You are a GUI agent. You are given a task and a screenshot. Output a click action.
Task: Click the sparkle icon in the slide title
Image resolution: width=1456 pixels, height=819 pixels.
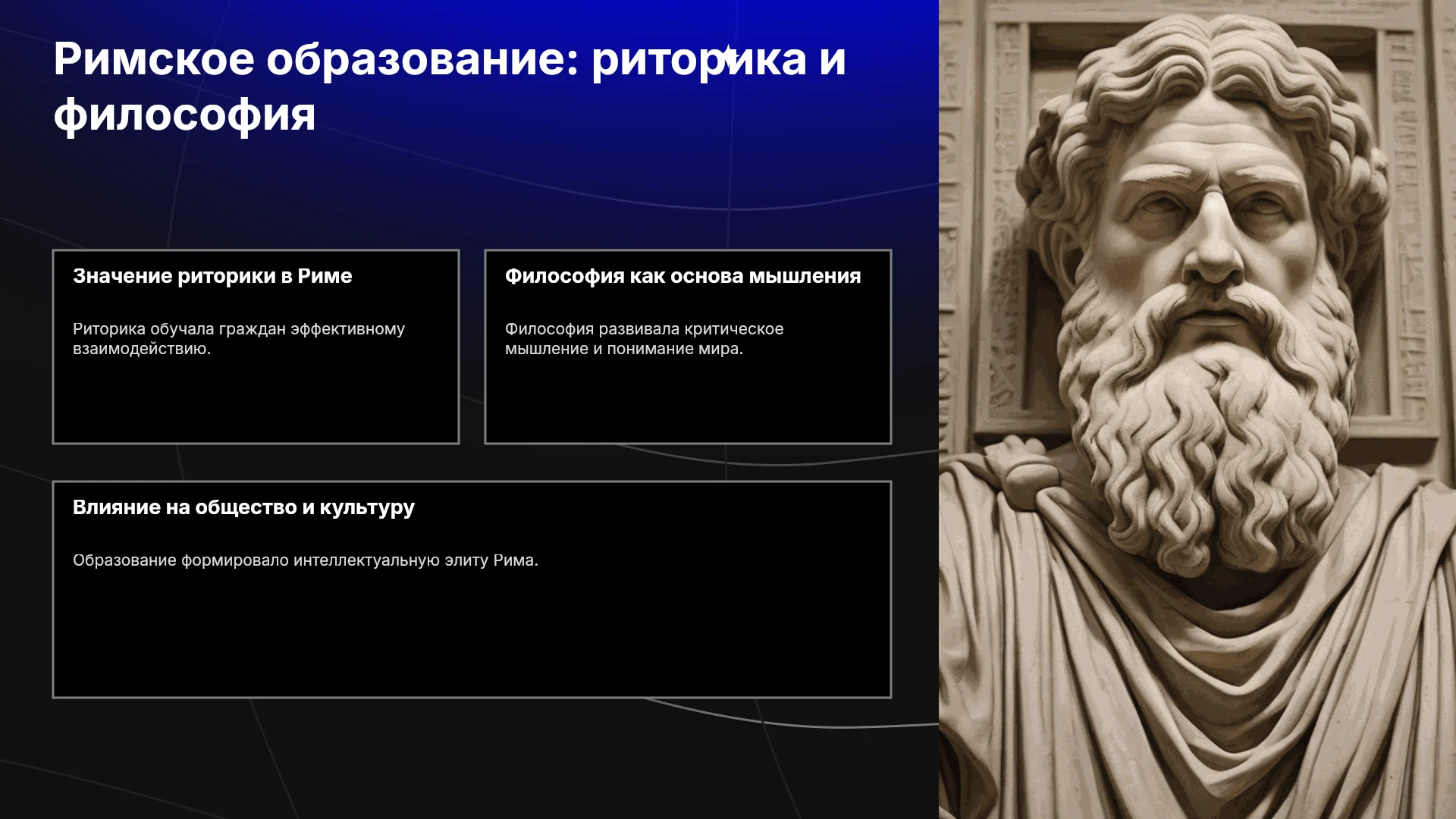[x=728, y=57]
